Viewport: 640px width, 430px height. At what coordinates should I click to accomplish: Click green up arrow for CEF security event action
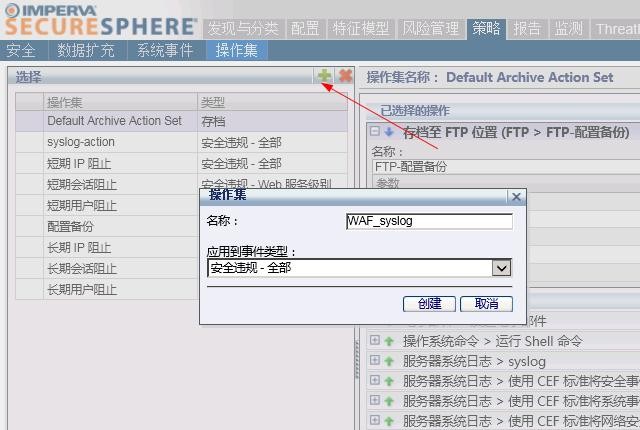click(x=389, y=381)
